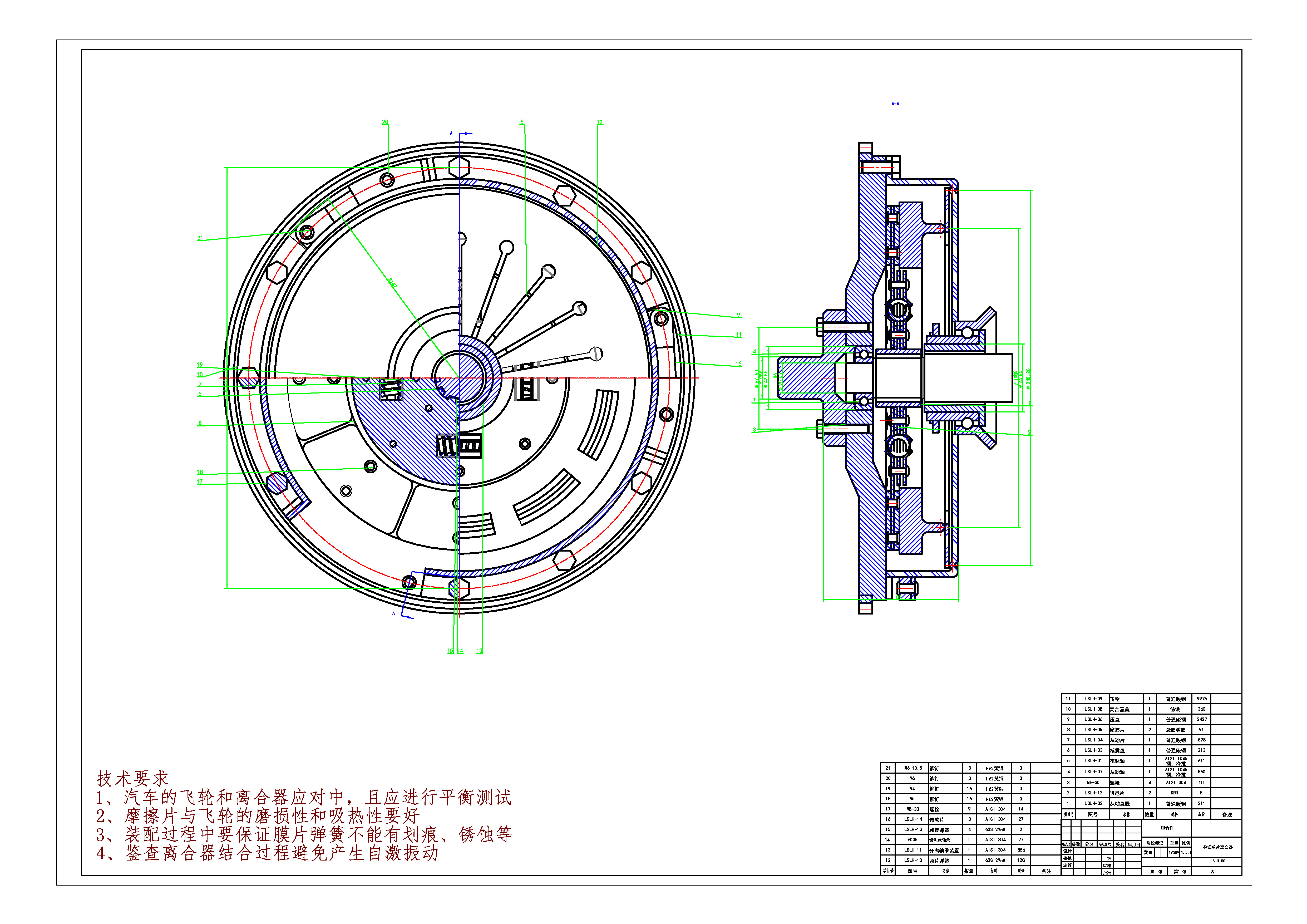Click the 分离轴承装置 cell in row 13
The image size is (1307, 924).
pyautogui.click(x=944, y=851)
